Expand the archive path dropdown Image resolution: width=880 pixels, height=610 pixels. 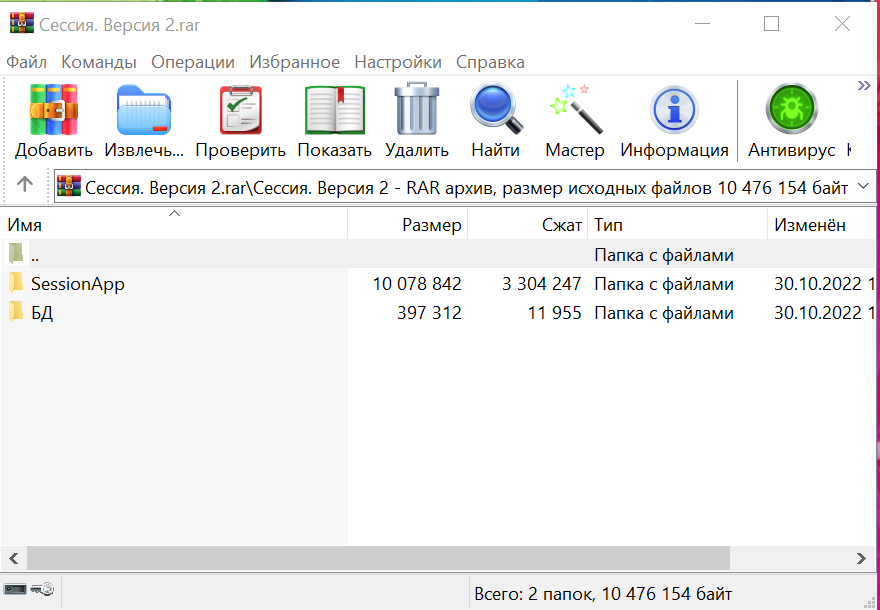coord(863,187)
